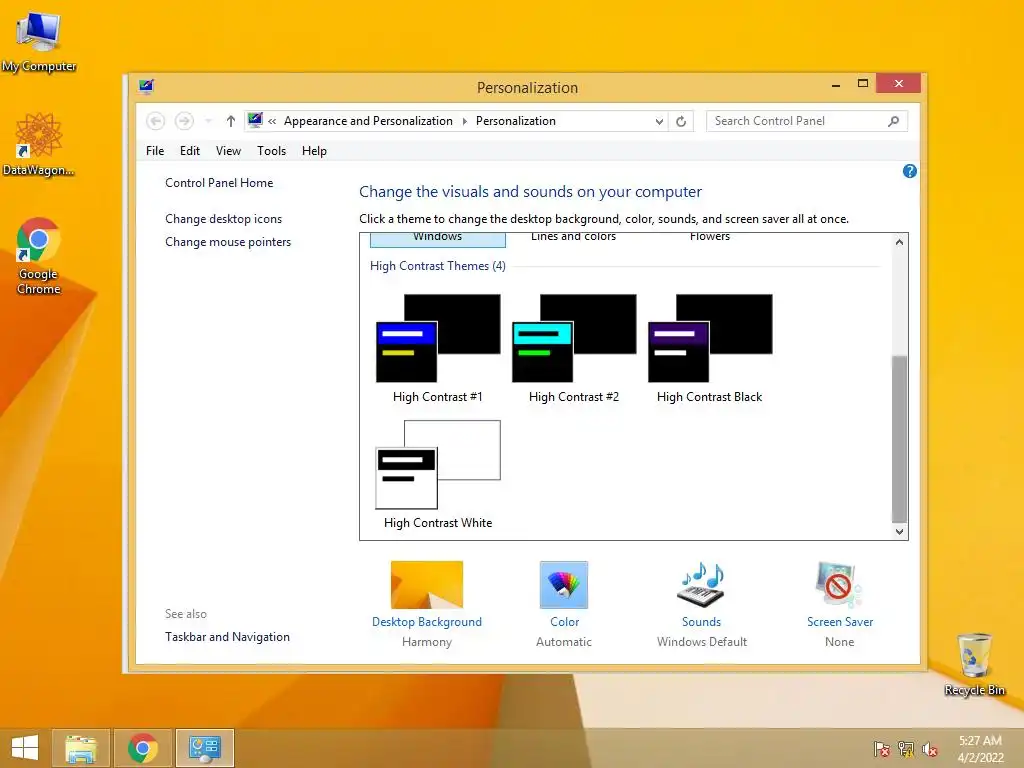
Task: Open the Screen Saver icon
Action: click(839, 584)
